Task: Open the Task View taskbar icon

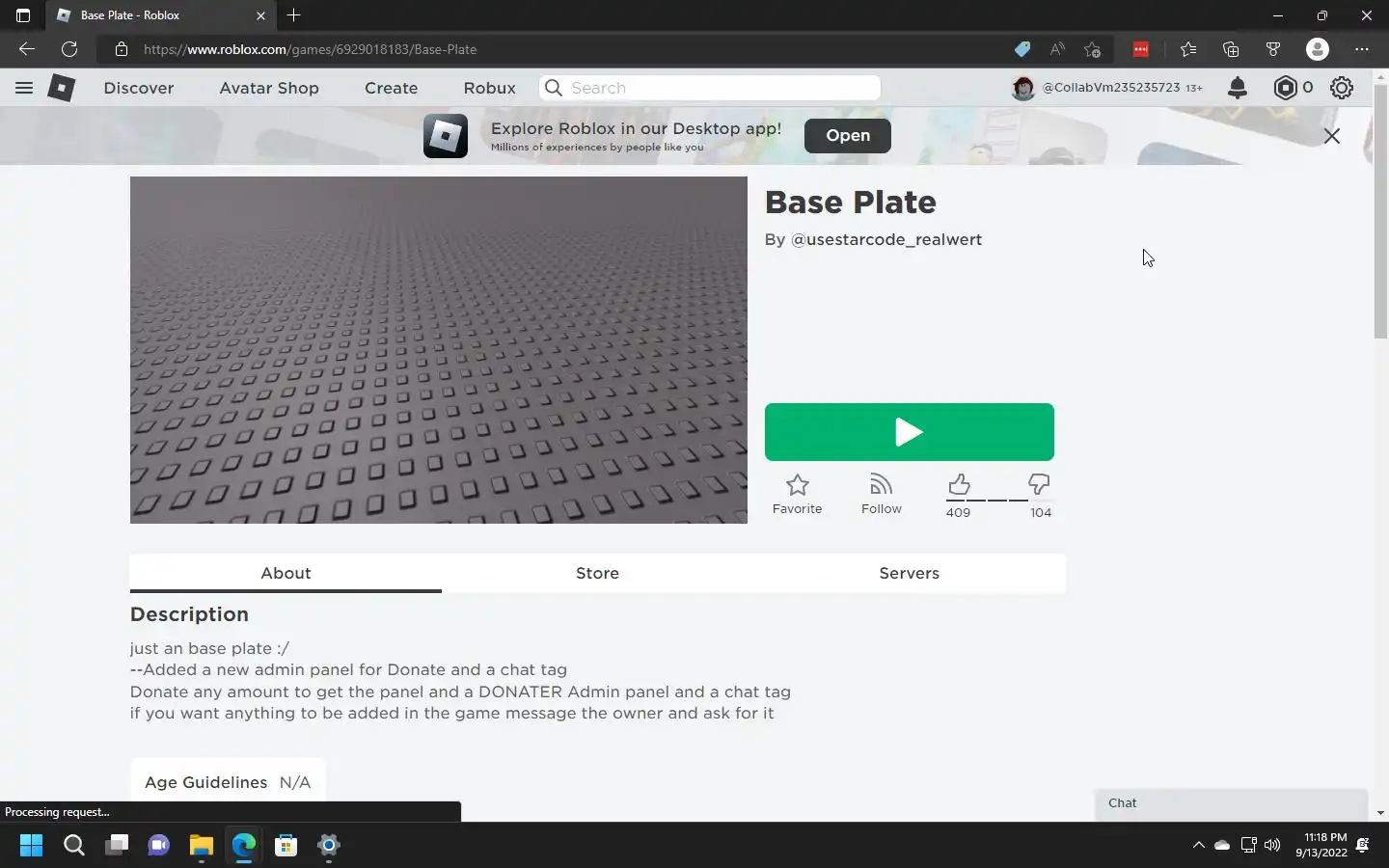Action: coord(117,846)
